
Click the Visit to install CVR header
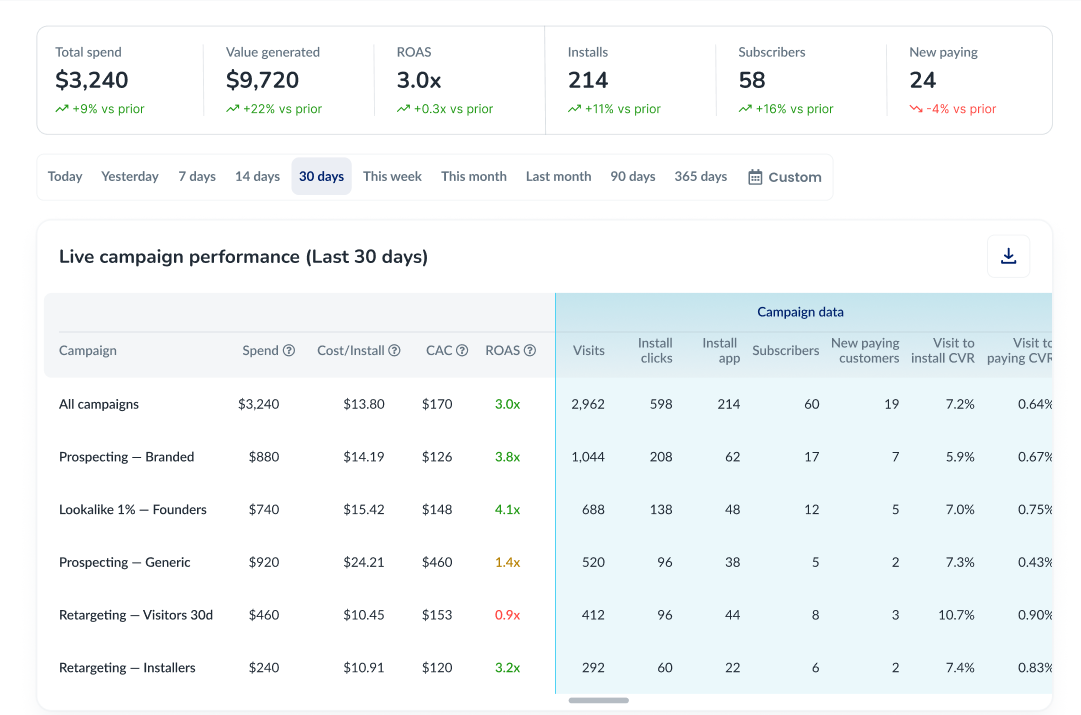[x=942, y=350]
